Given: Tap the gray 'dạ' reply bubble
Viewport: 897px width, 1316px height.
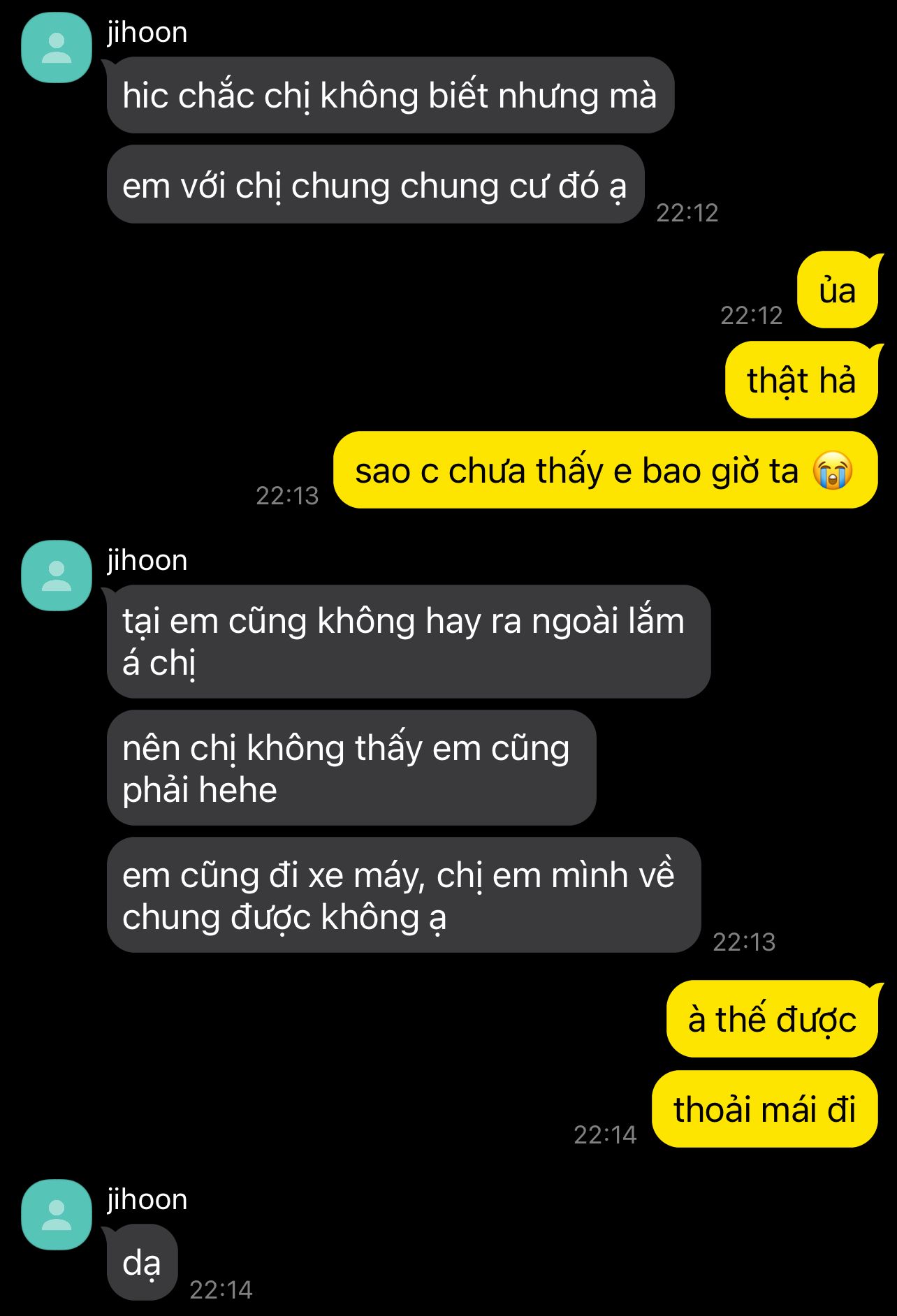Looking at the screenshot, I should (143, 1263).
